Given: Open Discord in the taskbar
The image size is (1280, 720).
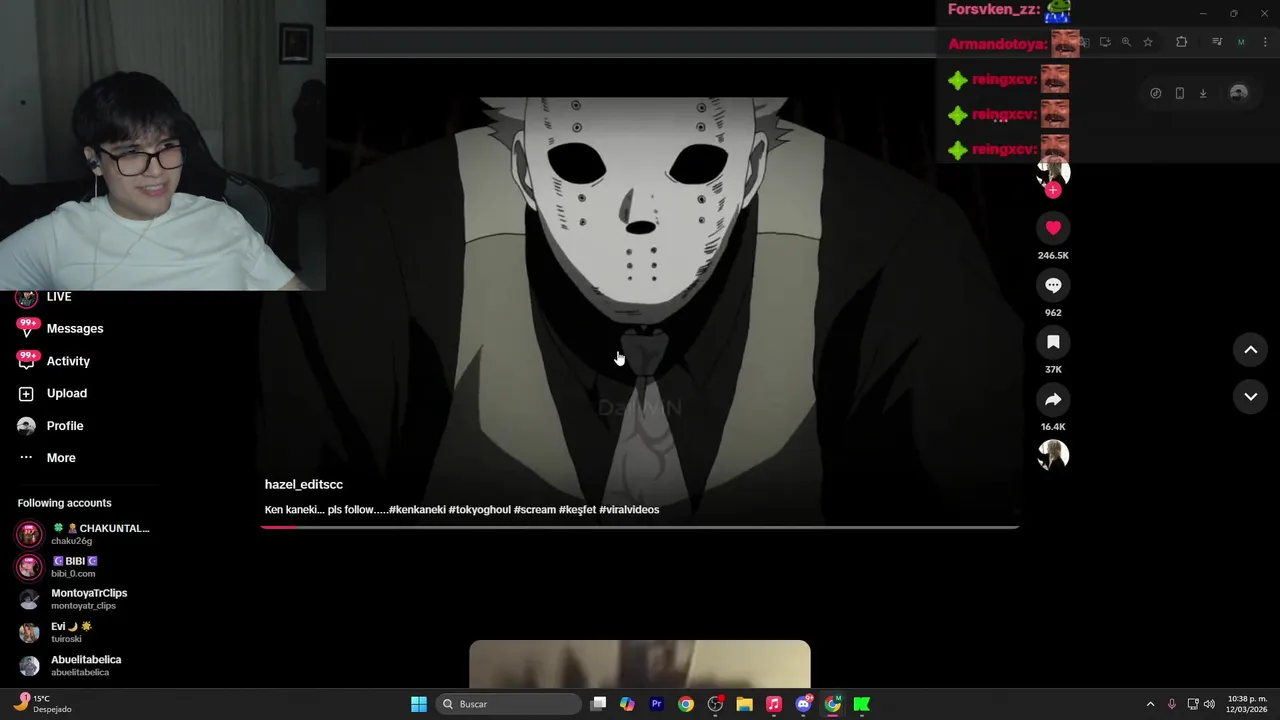Looking at the screenshot, I should (803, 704).
